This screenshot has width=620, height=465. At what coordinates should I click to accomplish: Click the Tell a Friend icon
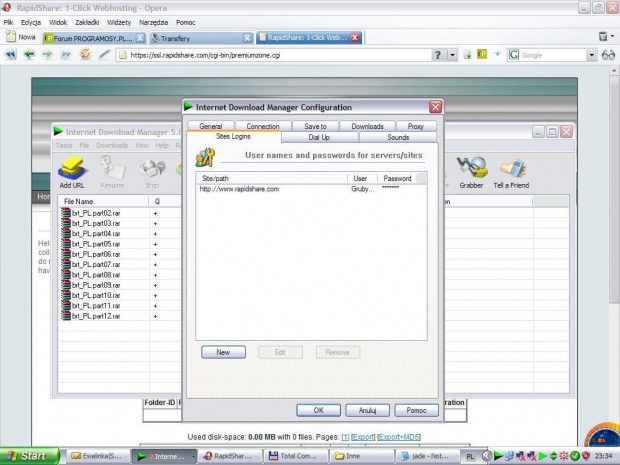click(511, 172)
